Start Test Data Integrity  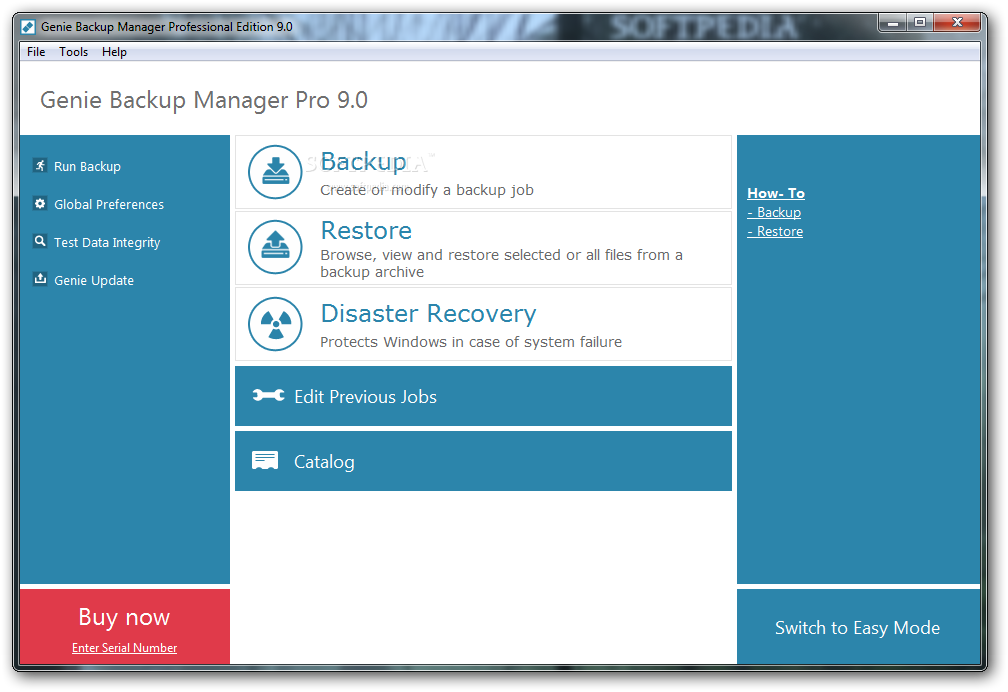[x=107, y=242]
